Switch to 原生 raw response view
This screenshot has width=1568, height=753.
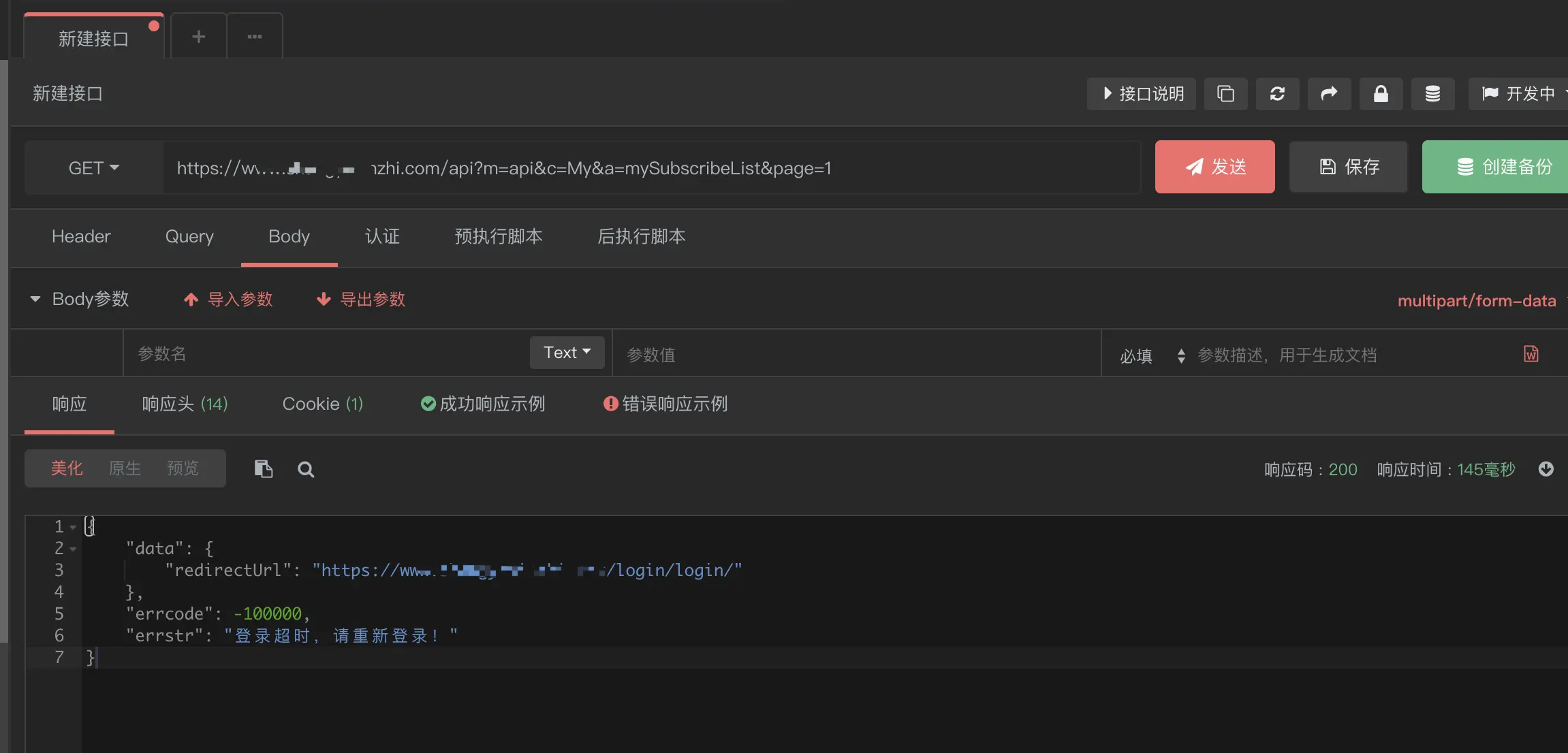(x=125, y=468)
